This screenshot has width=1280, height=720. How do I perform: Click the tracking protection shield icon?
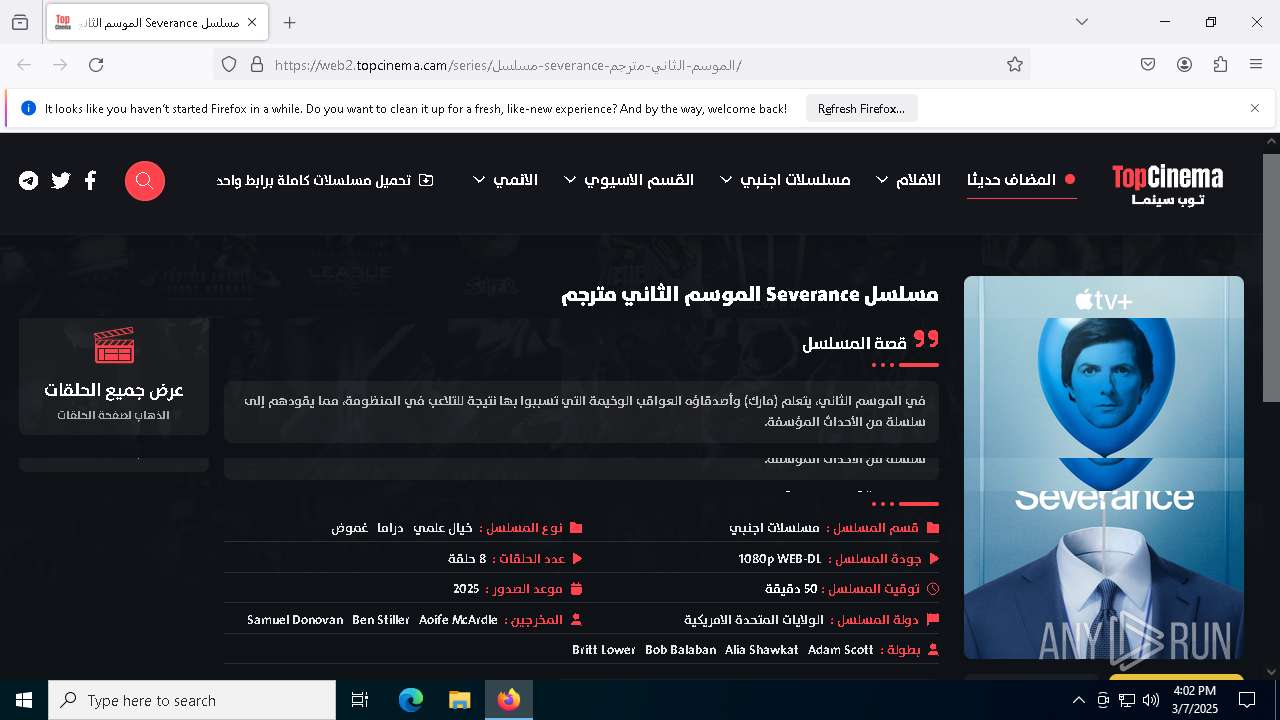(x=229, y=65)
